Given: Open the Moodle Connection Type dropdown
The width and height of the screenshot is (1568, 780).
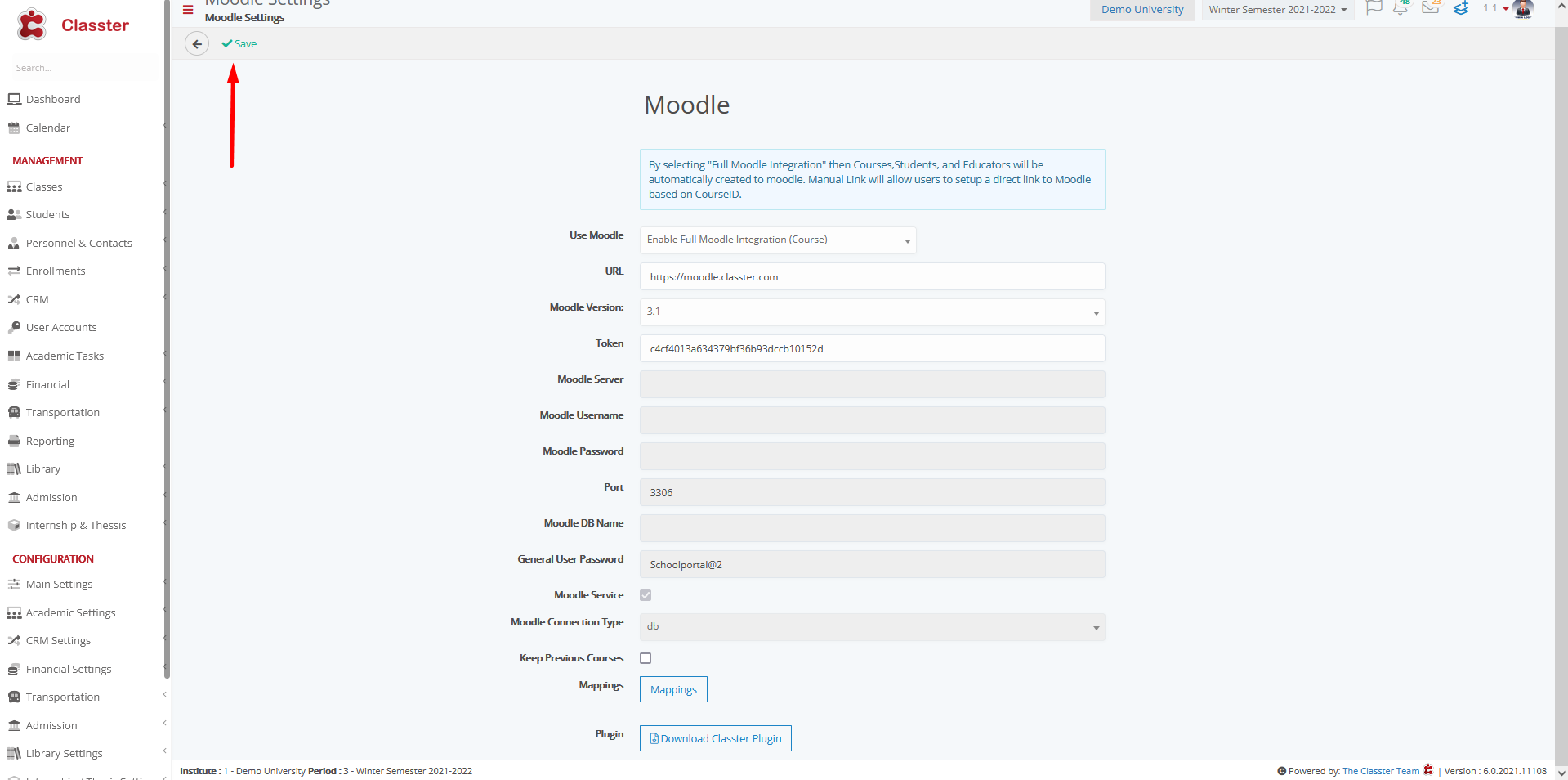Looking at the screenshot, I should (x=872, y=627).
